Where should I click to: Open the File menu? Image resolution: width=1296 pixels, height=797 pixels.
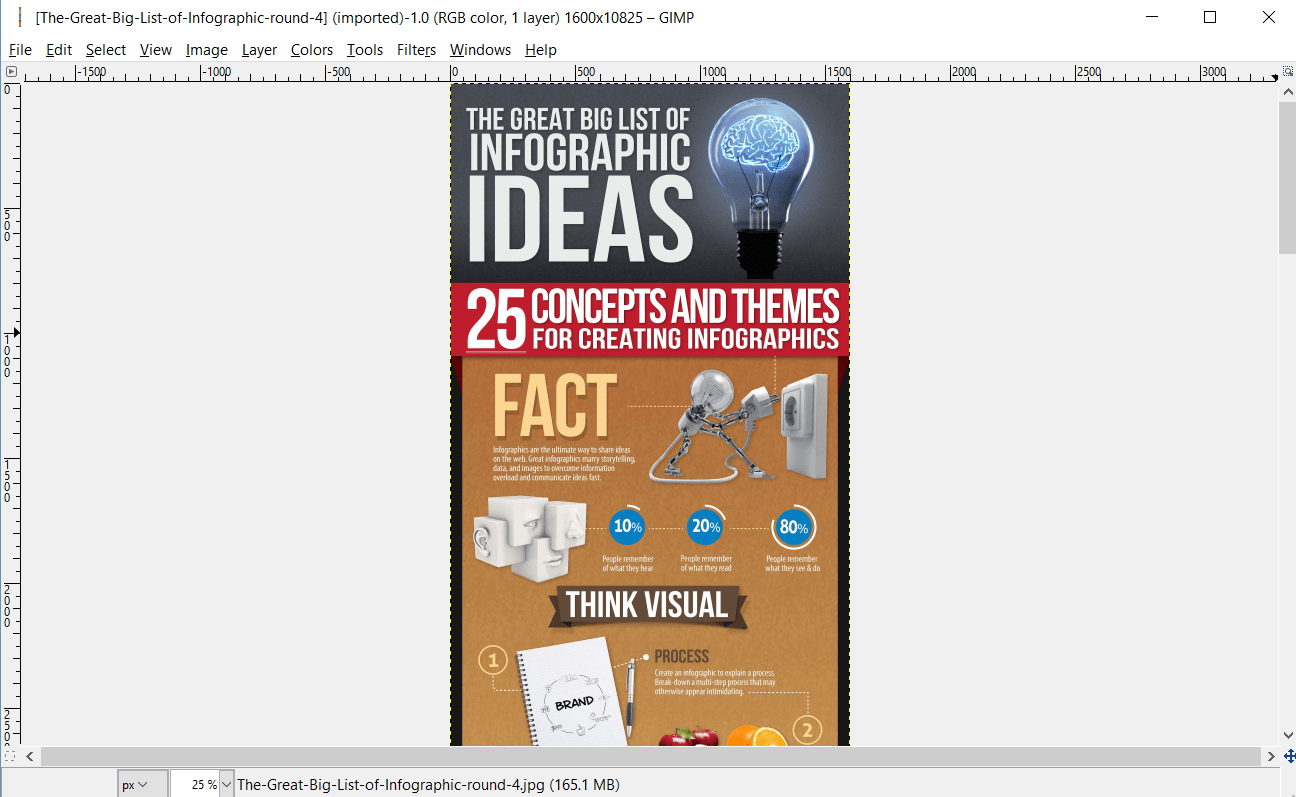[x=20, y=49]
